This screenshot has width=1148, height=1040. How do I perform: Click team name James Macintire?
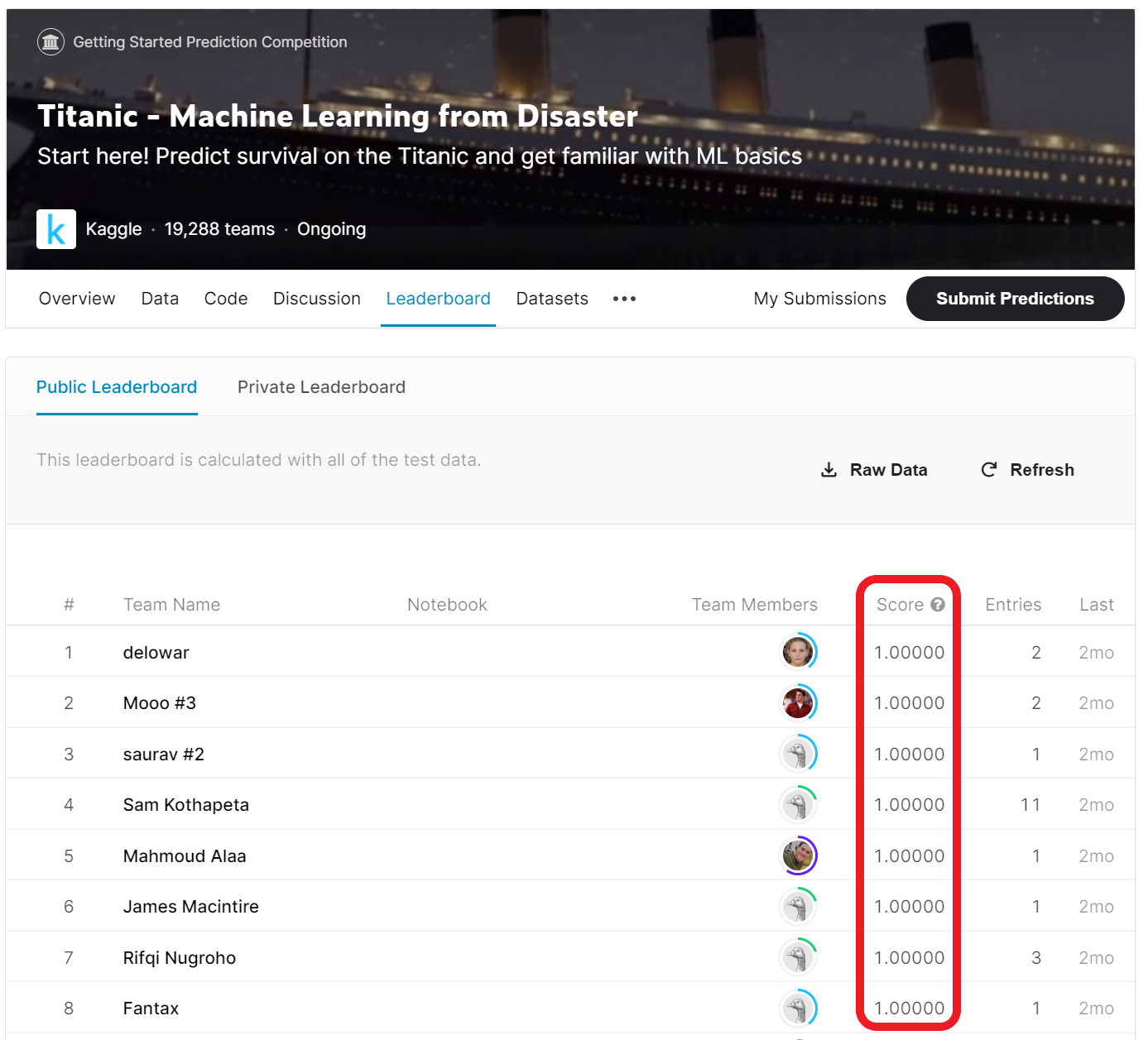pos(191,907)
